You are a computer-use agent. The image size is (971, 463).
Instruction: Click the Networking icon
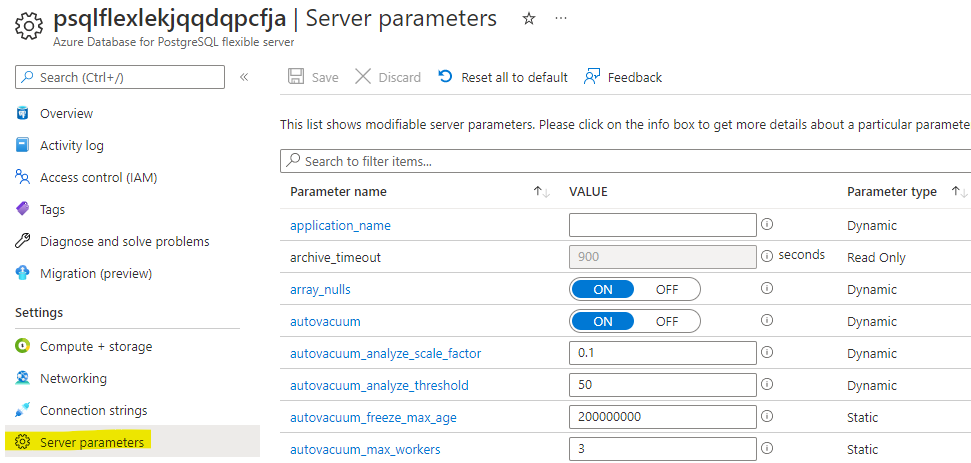pos(23,378)
